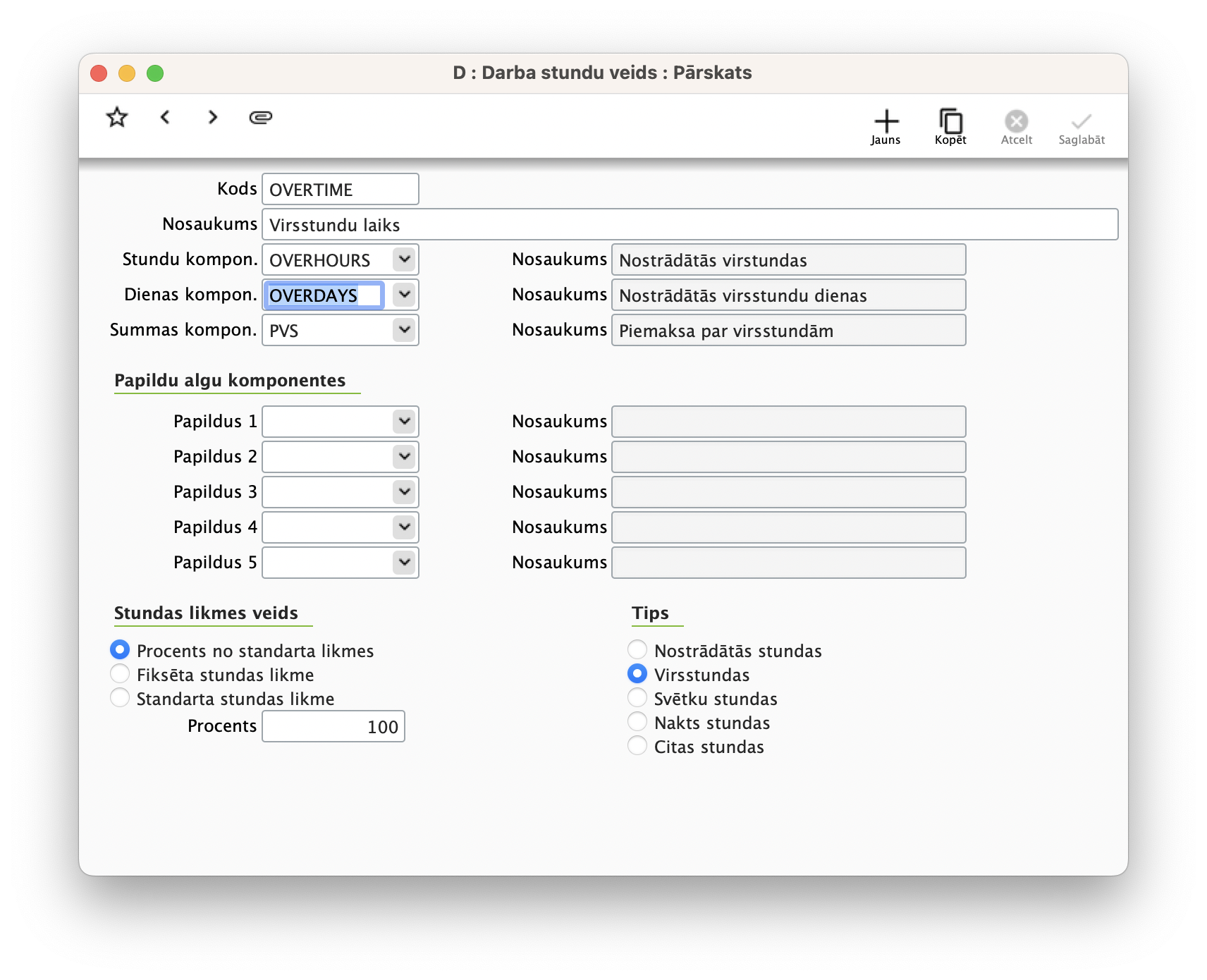Click the Papildus 5 Nosaukums field
The height and width of the screenshot is (980, 1207).
coord(788,563)
